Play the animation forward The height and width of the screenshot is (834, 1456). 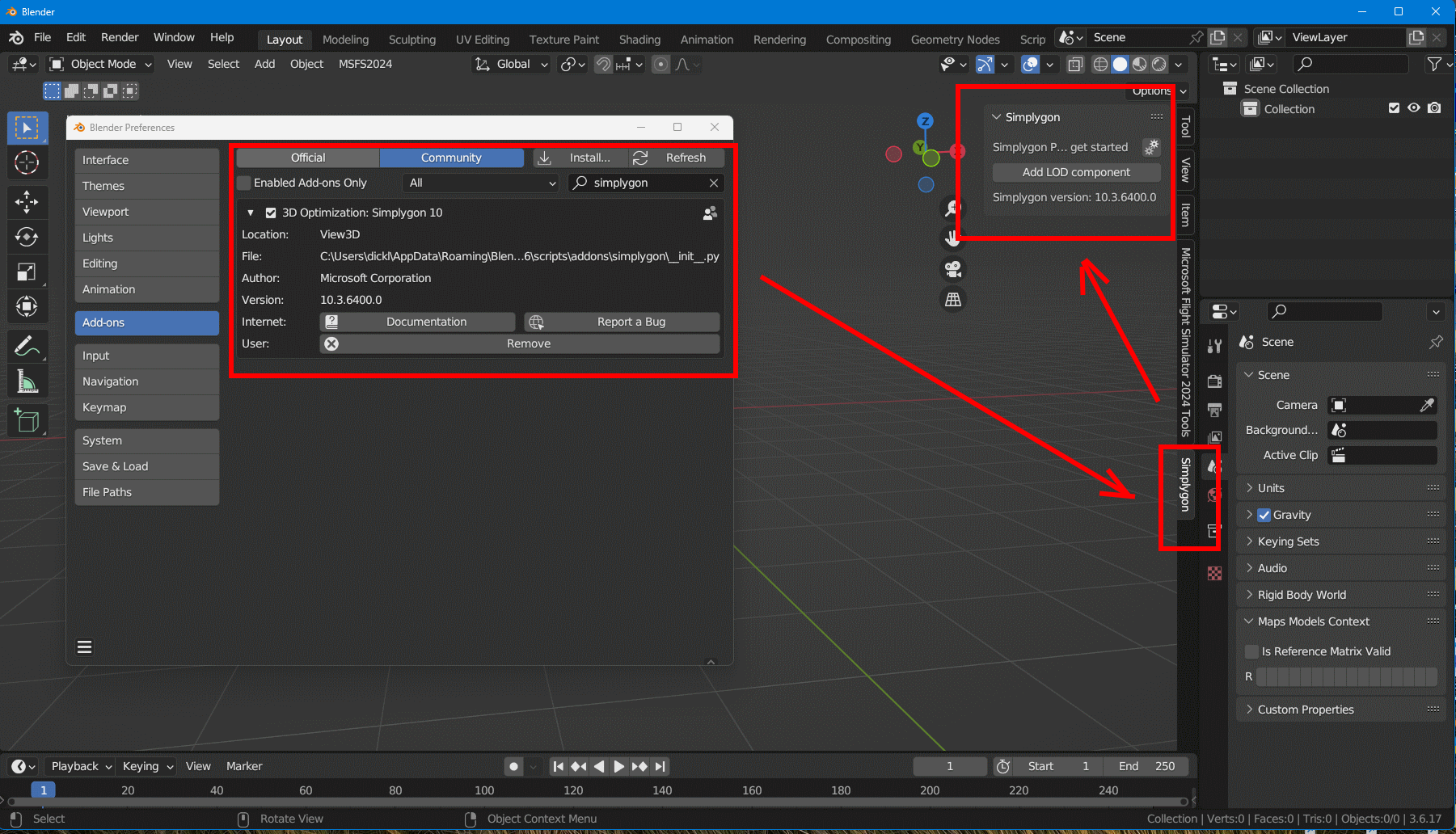(618, 766)
